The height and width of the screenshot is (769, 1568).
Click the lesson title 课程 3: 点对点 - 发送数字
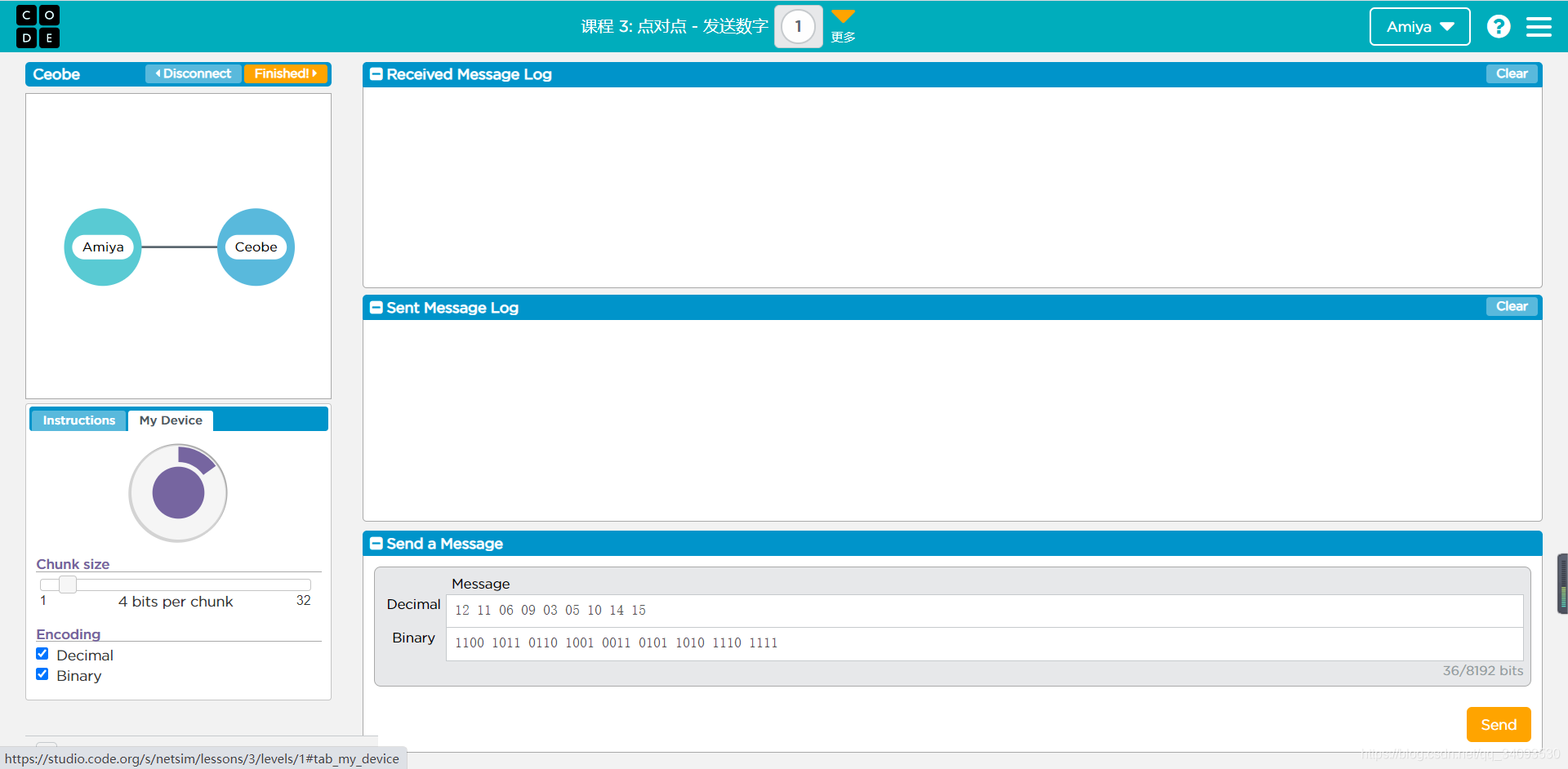point(675,26)
